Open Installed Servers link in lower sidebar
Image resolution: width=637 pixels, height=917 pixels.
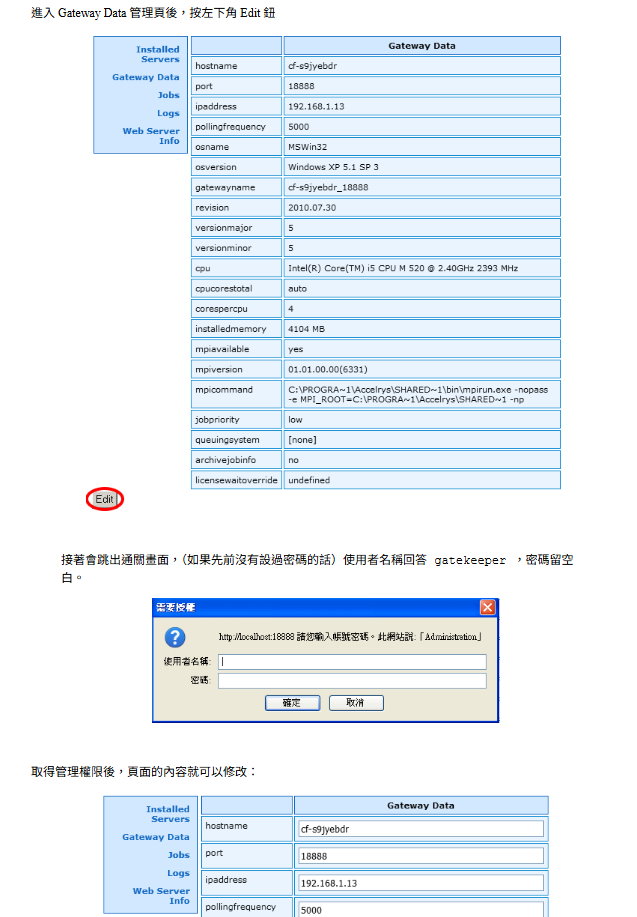pos(168,814)
